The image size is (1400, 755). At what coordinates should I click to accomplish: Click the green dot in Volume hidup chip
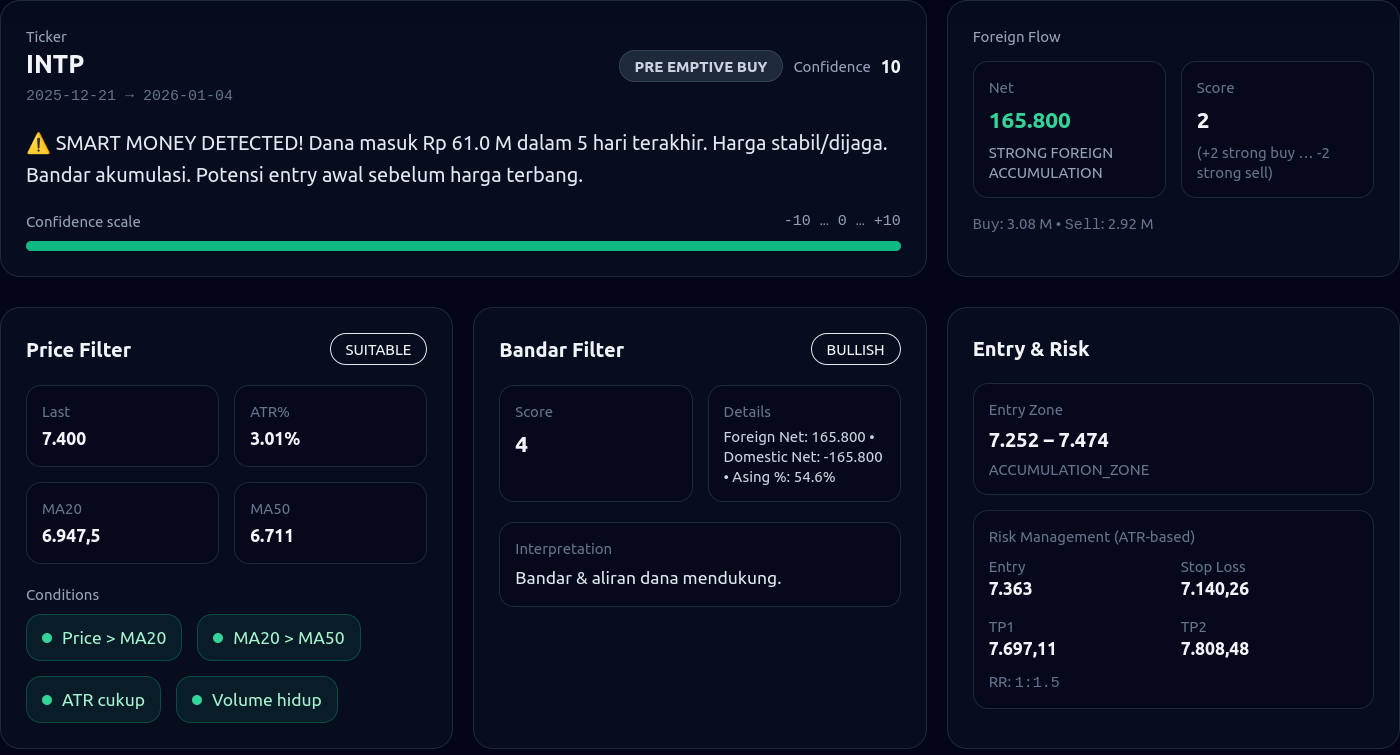196,700
